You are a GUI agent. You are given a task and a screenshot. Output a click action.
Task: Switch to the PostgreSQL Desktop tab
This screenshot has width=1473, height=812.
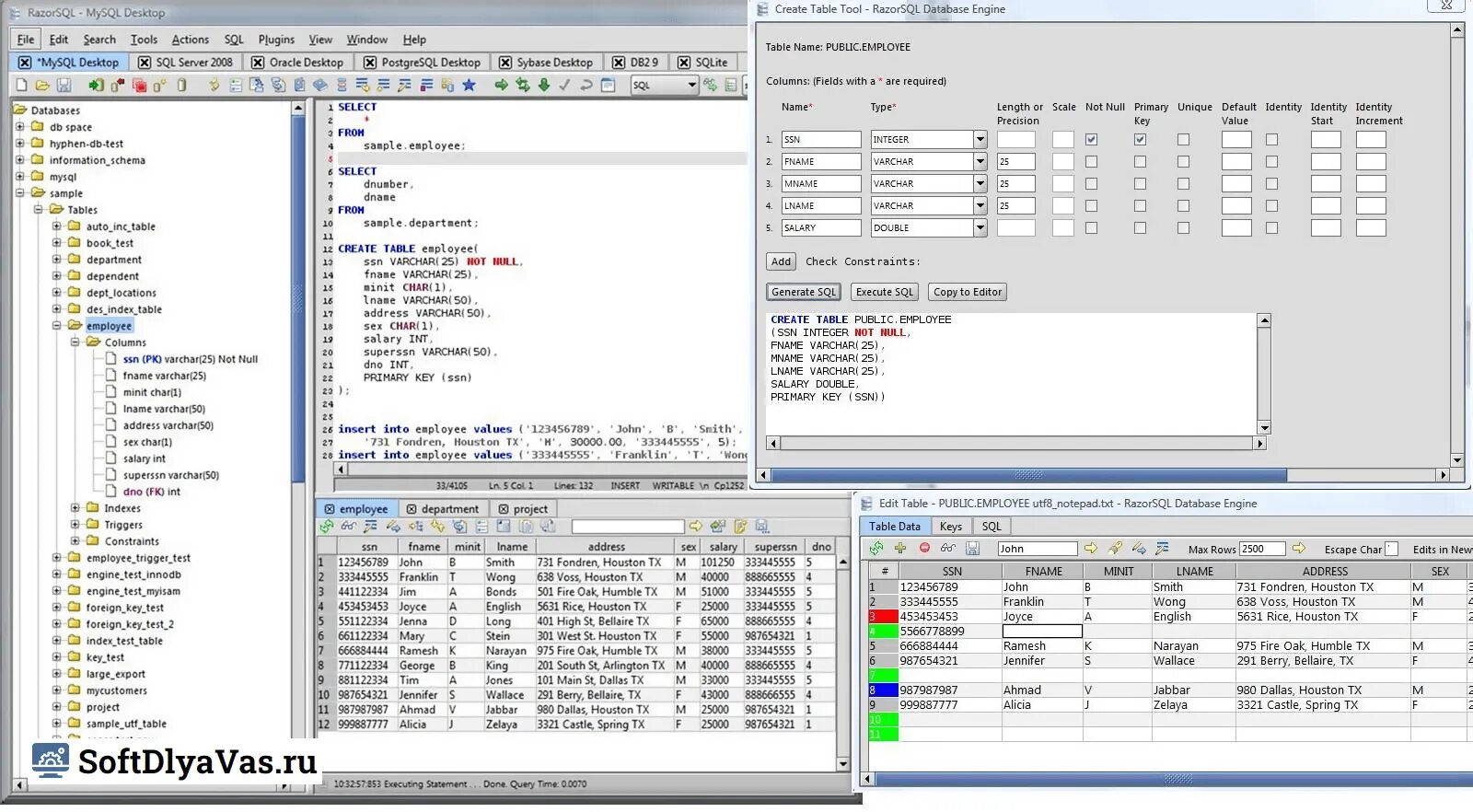(422, 63)
